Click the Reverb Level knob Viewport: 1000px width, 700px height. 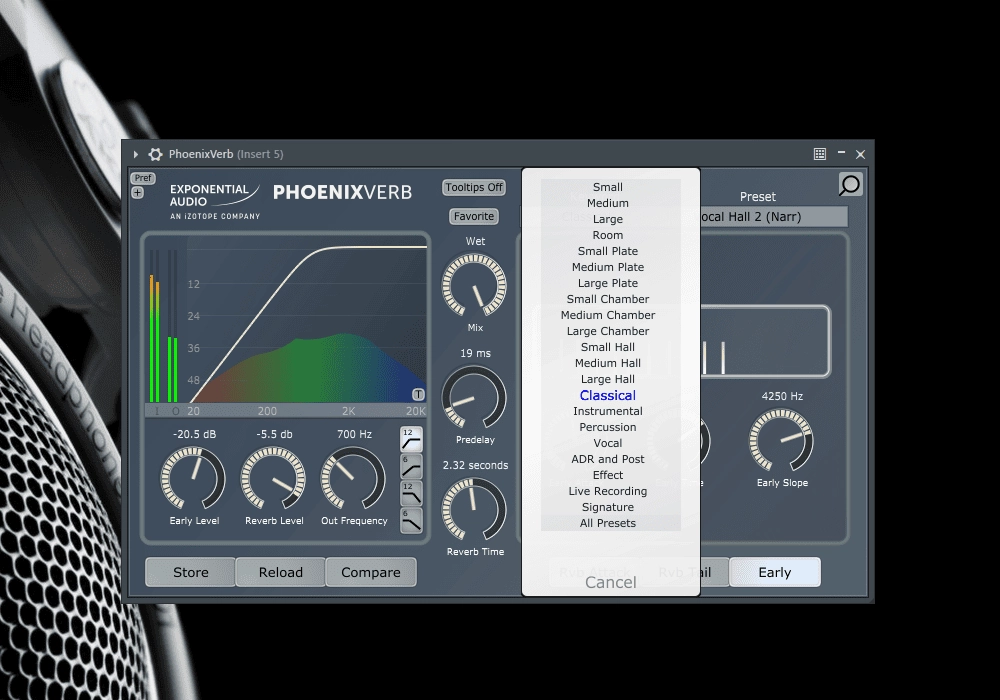click(x=274, y=478)
